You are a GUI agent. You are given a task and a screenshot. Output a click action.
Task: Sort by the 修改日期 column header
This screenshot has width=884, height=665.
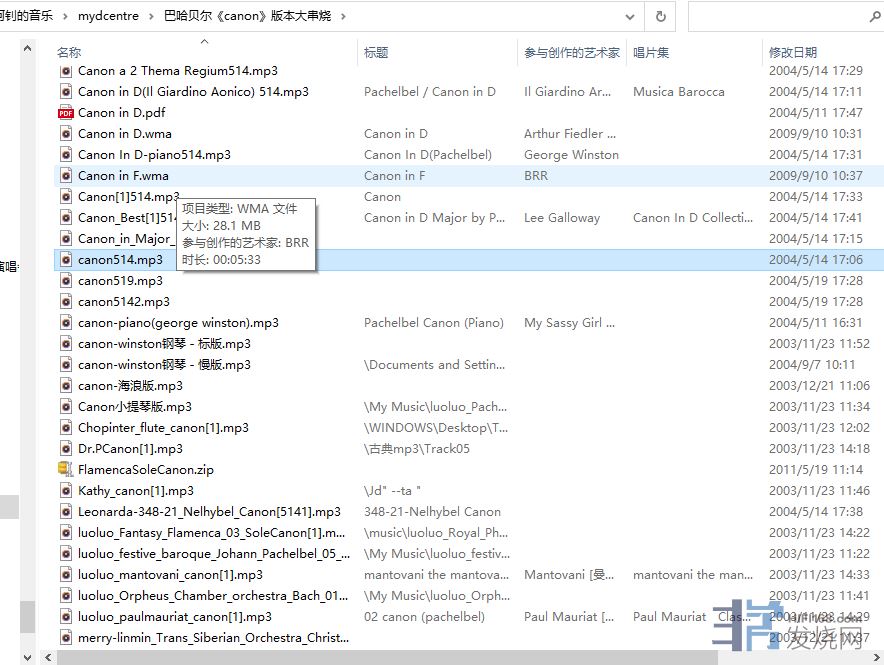(793, 52)
